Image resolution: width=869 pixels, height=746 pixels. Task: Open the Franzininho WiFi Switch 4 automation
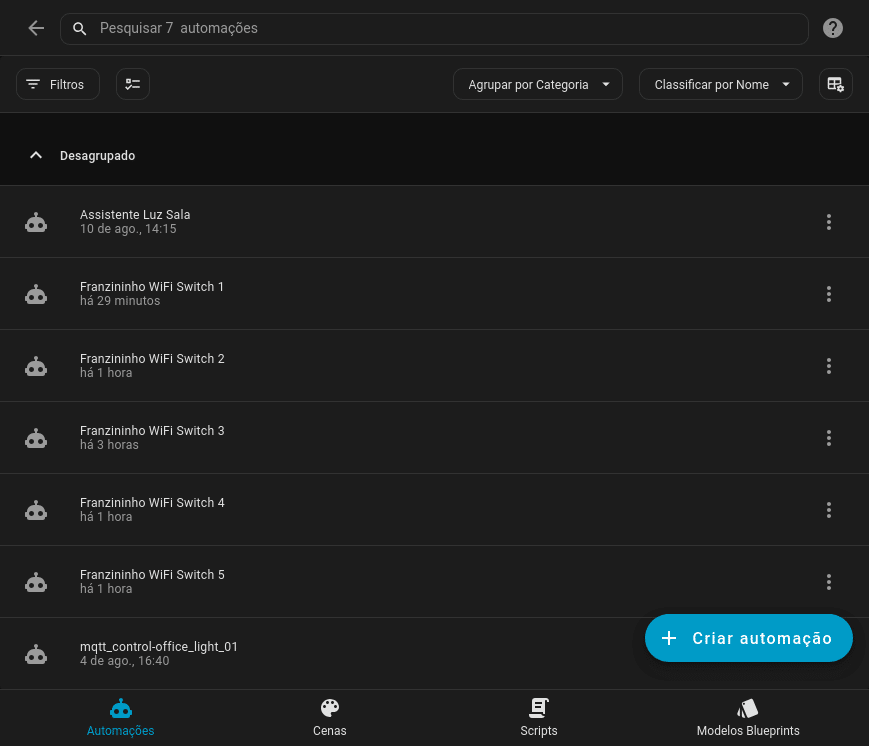pos(152,509)
